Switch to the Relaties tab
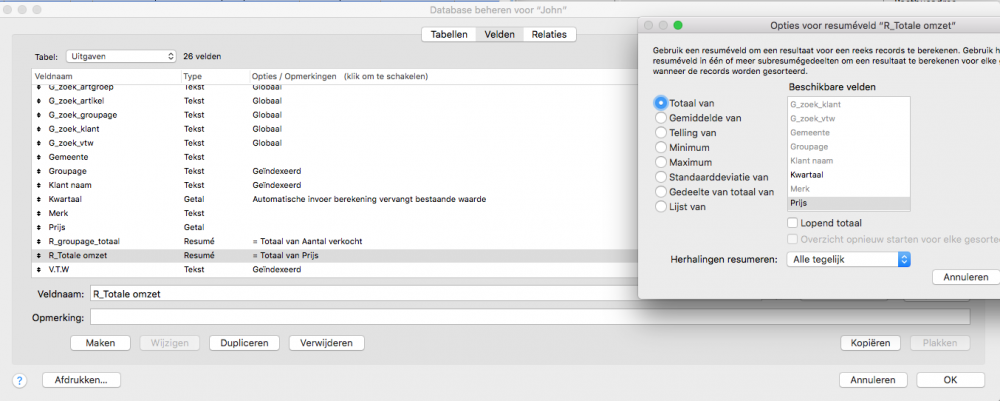Screen dimensions: 1000x401 (x=549, y=34)
